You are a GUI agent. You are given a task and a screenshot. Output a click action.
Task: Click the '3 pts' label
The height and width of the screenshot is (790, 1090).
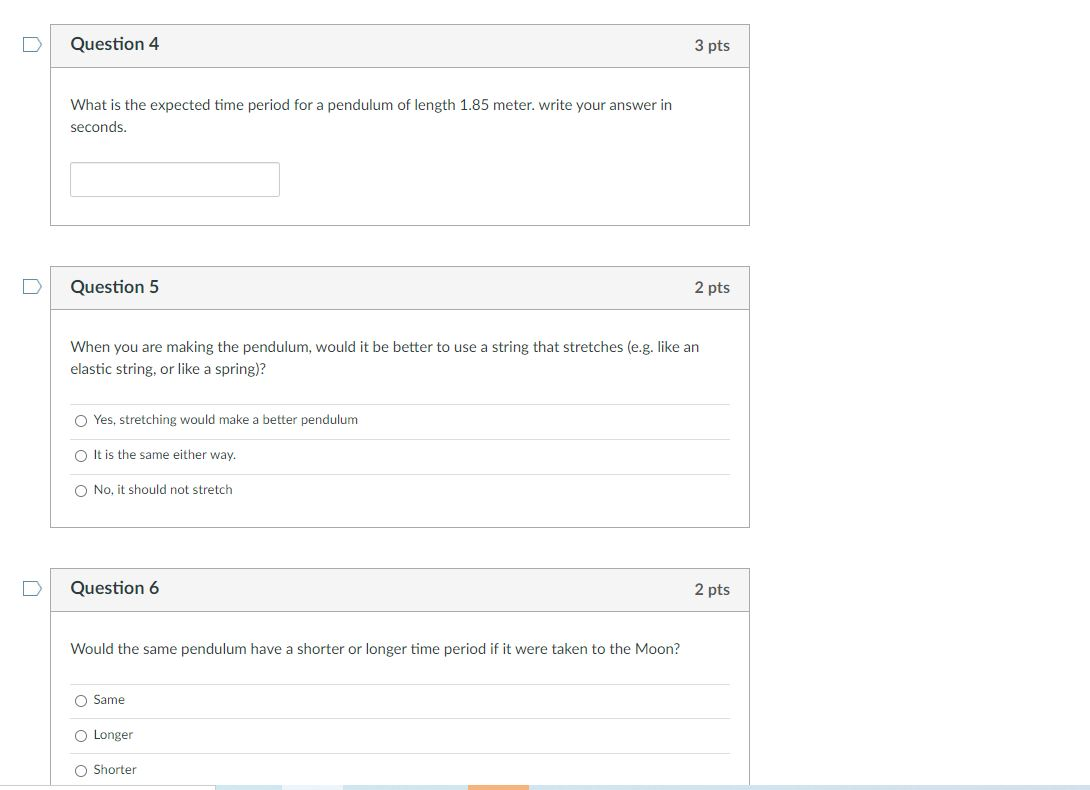(x=712, y=45)
